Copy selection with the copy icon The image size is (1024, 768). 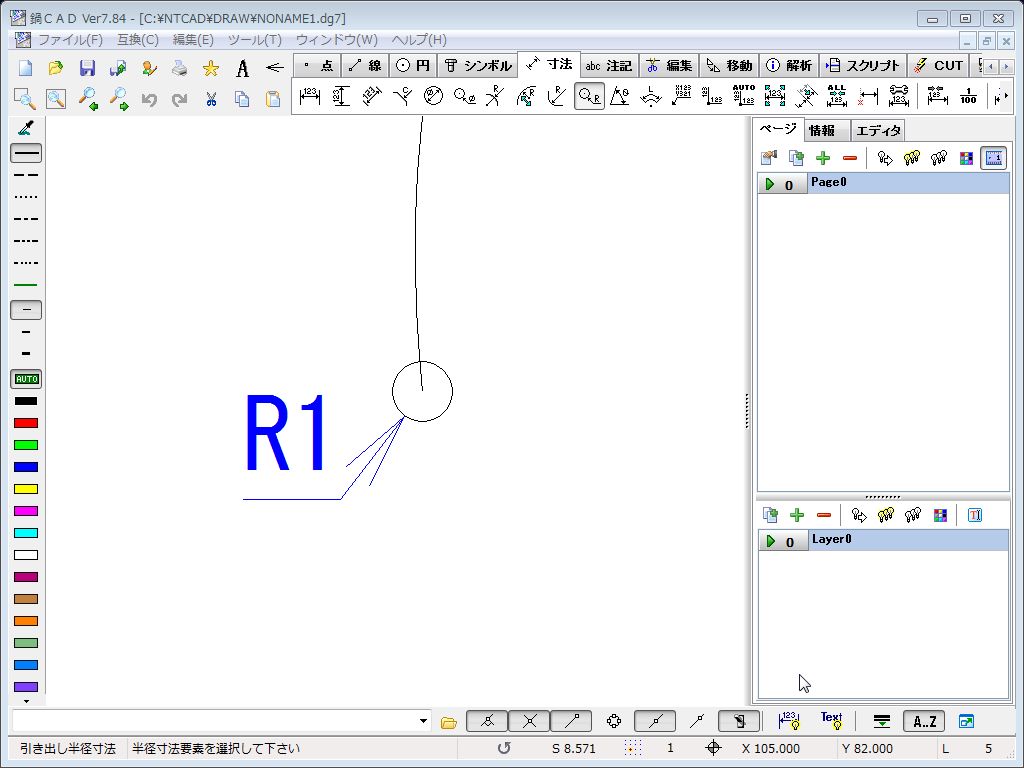pyautogui.click(x=242, y=99)
